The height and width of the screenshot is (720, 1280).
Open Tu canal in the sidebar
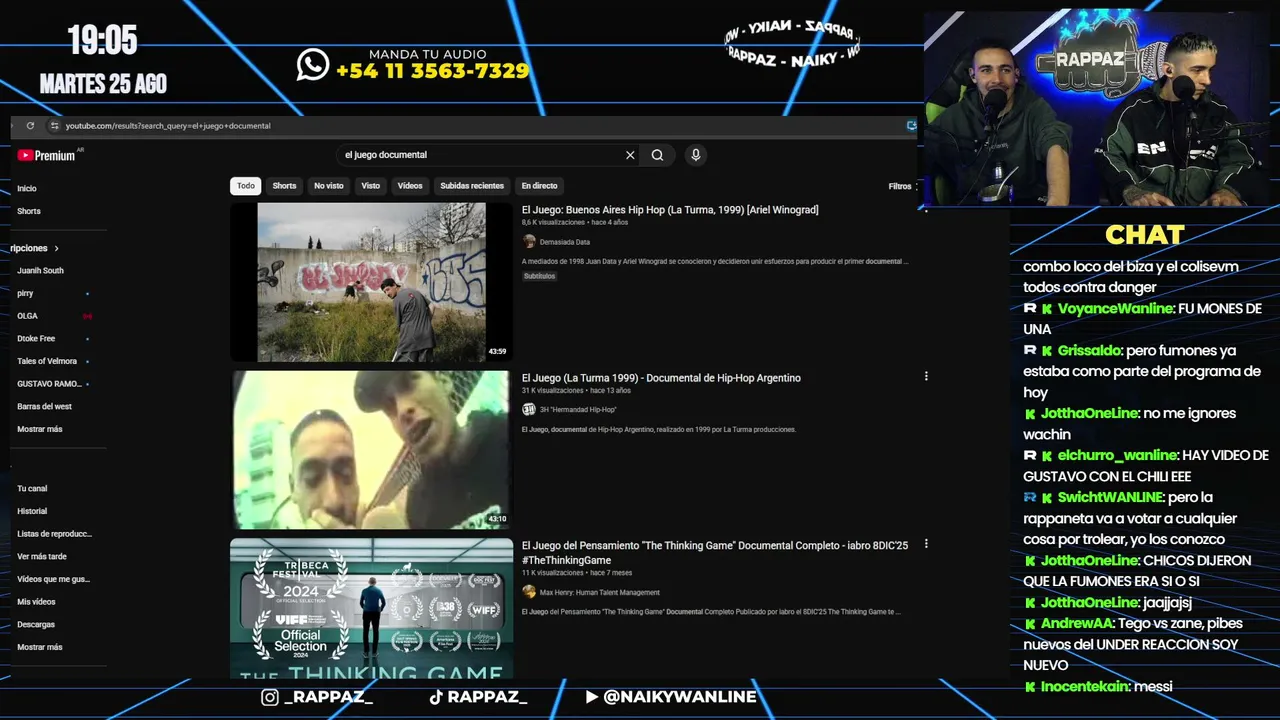[x=32, y=488]
